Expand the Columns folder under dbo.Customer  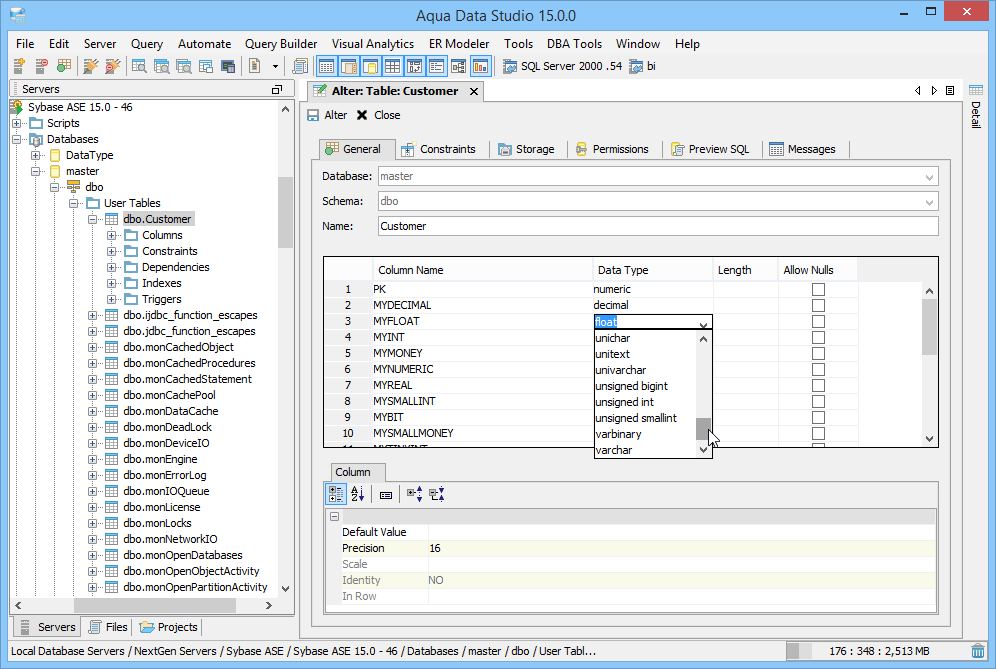(112, 235)
